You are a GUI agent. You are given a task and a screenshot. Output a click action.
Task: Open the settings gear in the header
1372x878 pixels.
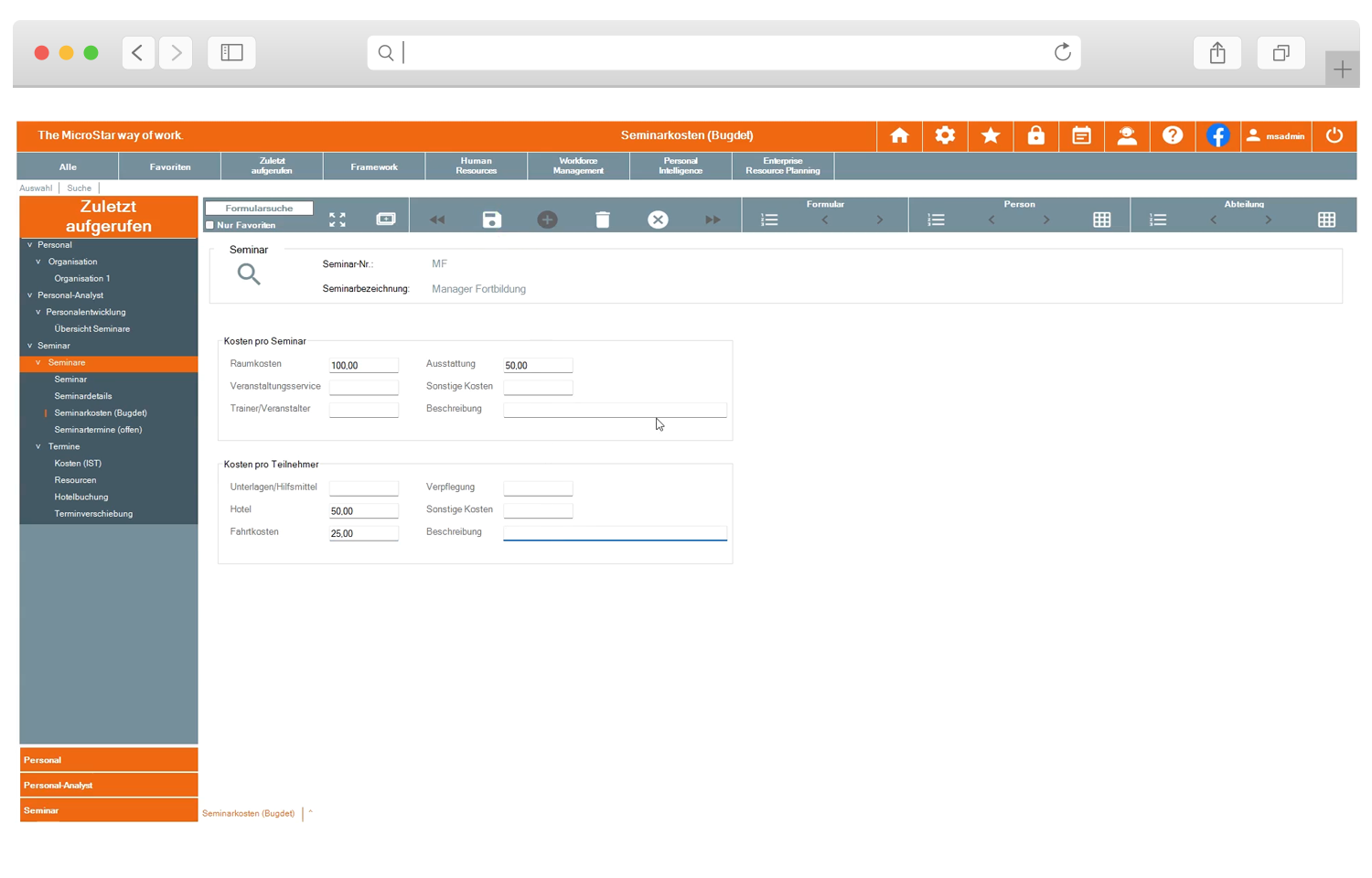pos(945,135)
